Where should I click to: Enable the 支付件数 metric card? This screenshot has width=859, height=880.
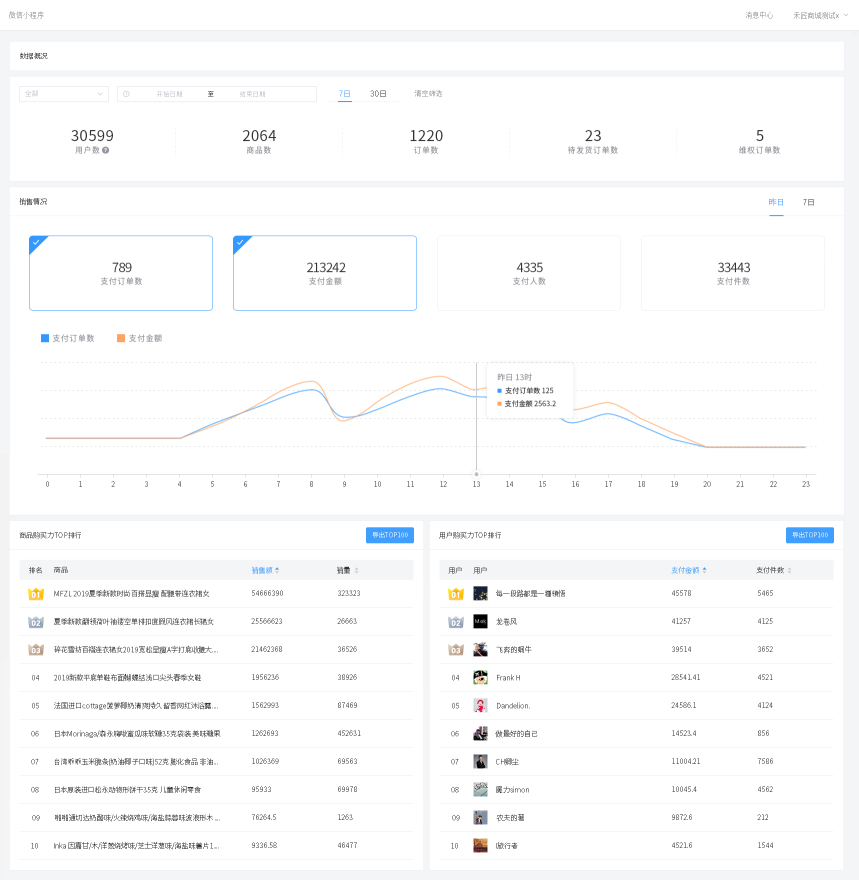[x=733, y=273]
